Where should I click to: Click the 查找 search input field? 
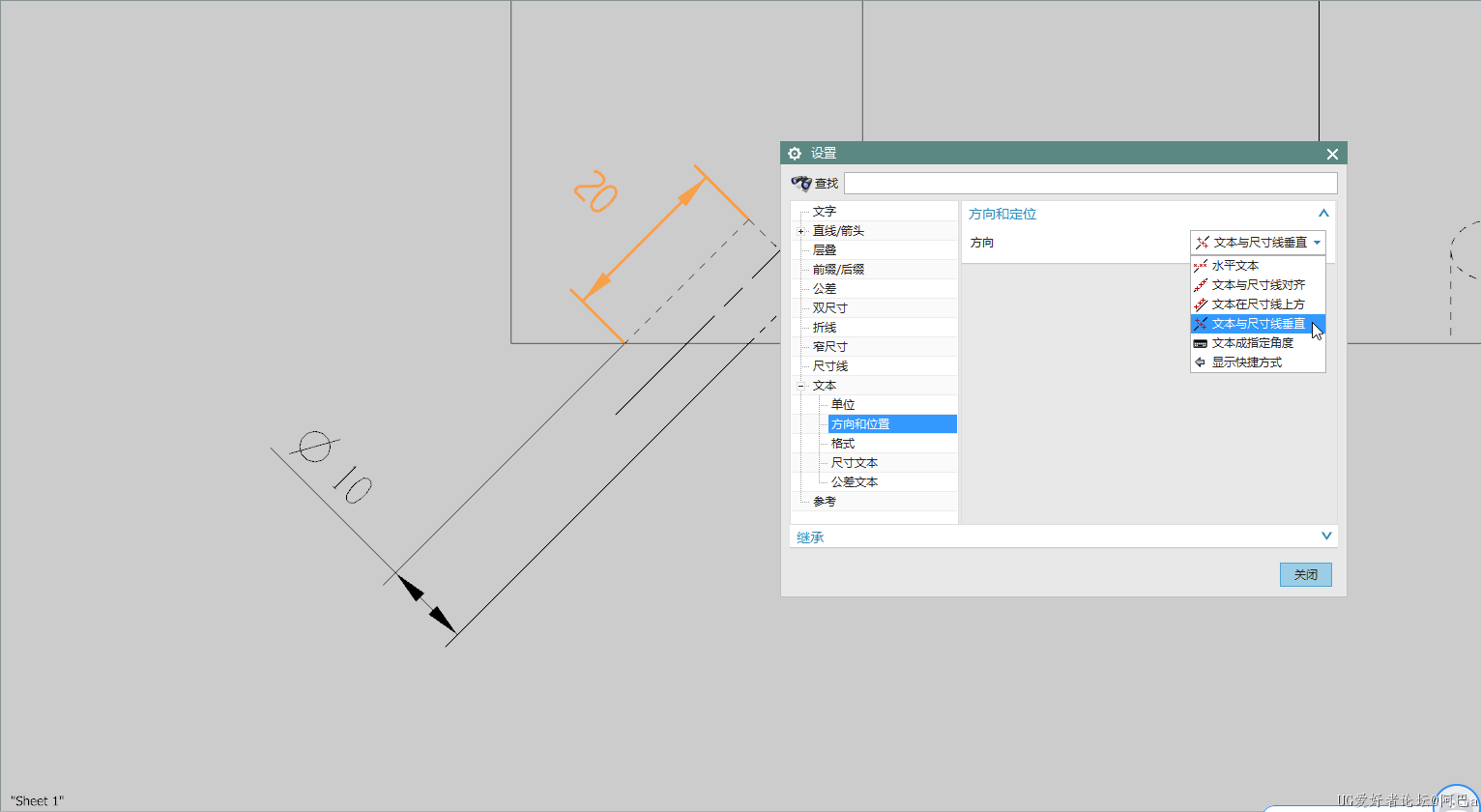[x=1090, y=183]
